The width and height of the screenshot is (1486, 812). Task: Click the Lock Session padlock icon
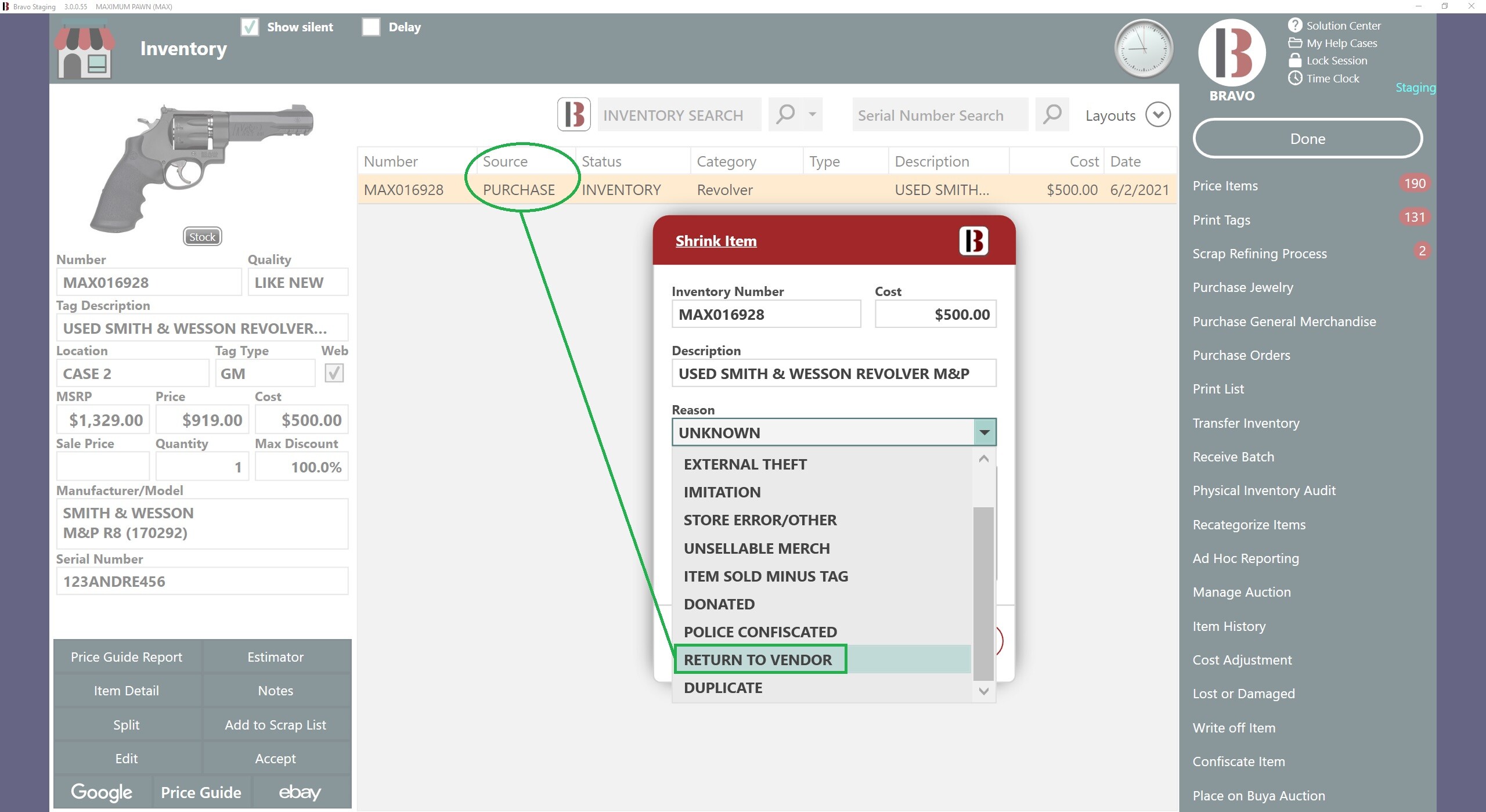coord(1295,60)
